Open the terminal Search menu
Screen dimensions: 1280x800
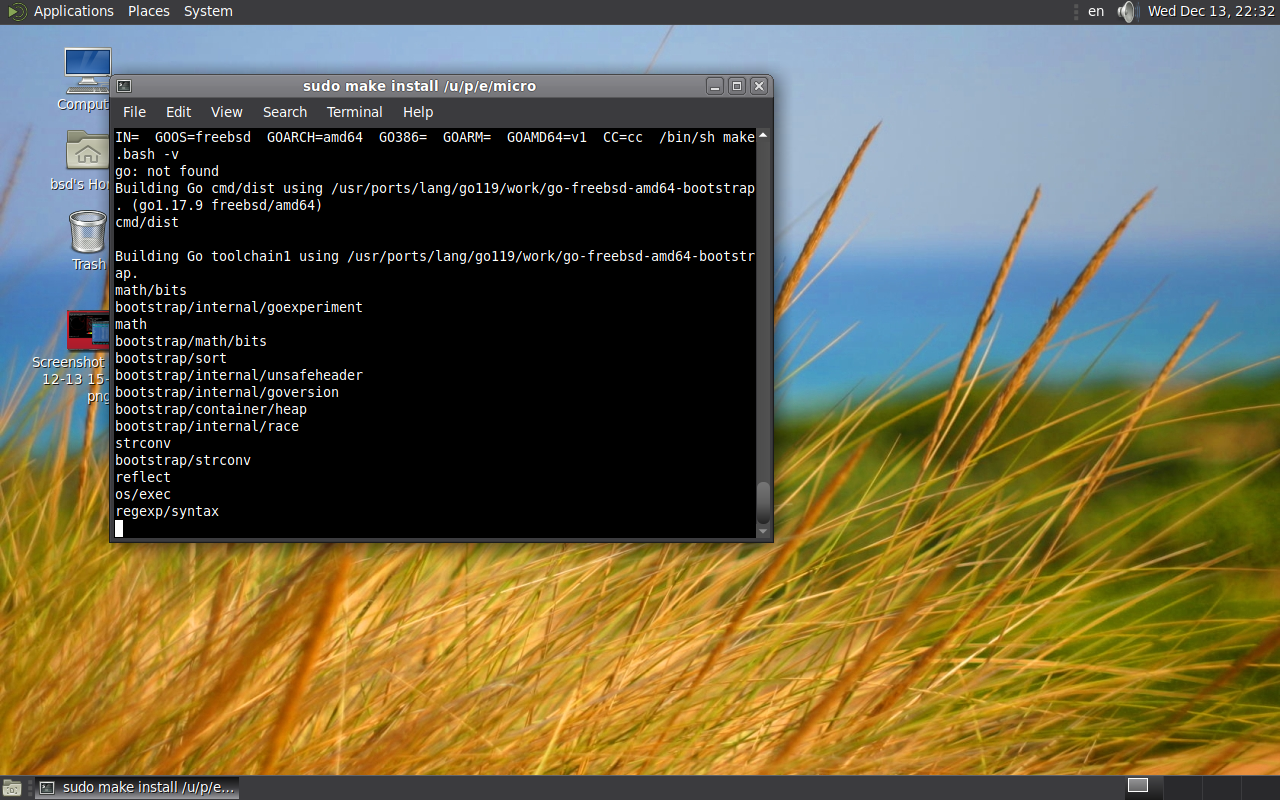[285, 112]
